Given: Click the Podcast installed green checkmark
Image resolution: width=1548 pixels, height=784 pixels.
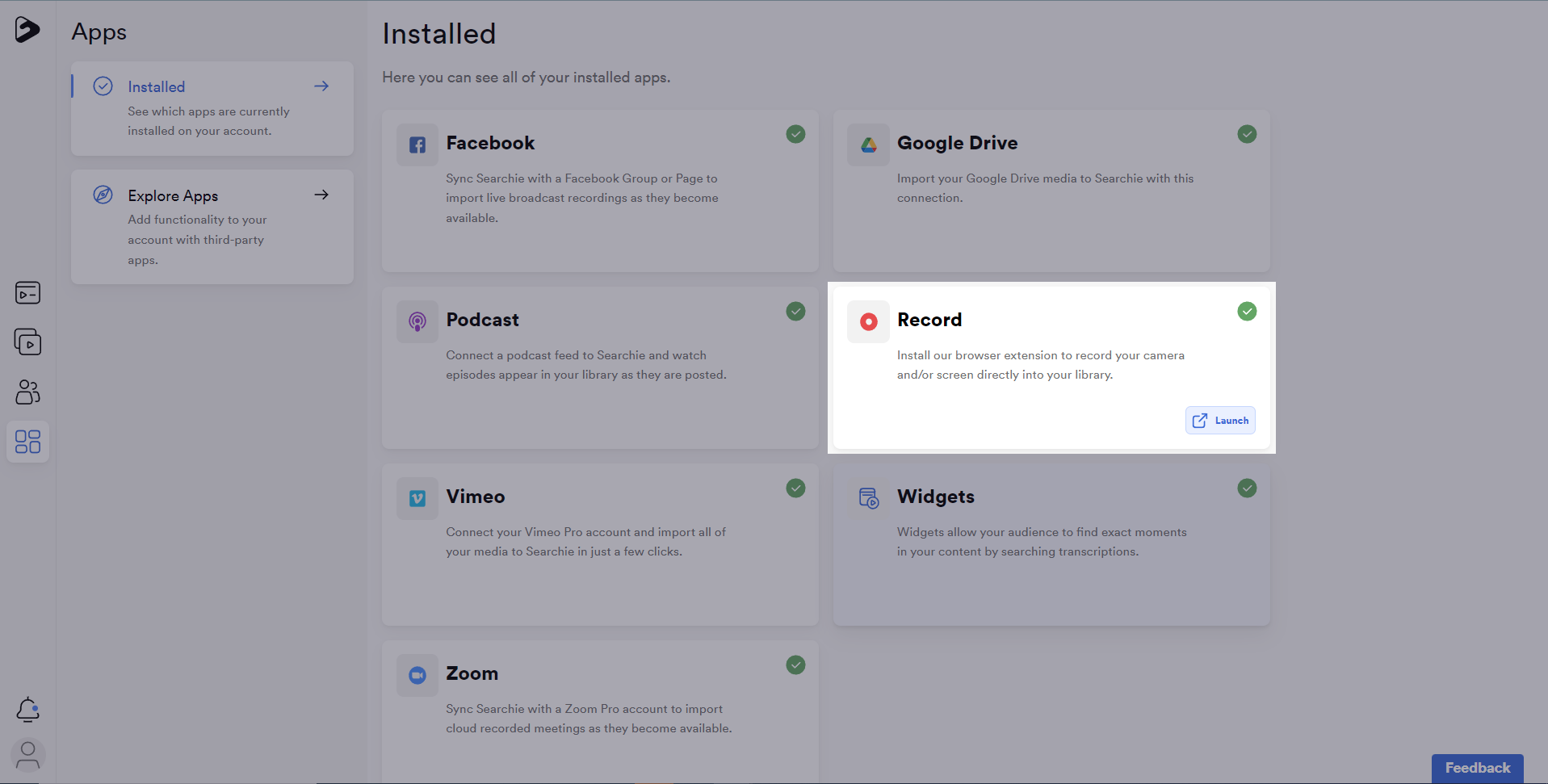Looking at the screenshot, I should pos(795,311).
